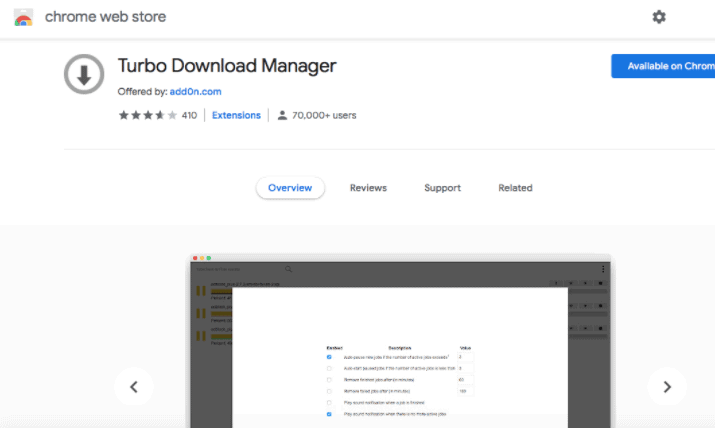
Task: Open the Chrome Web Store settings gear
Action: pyautogui.click(x=658, y=17)
